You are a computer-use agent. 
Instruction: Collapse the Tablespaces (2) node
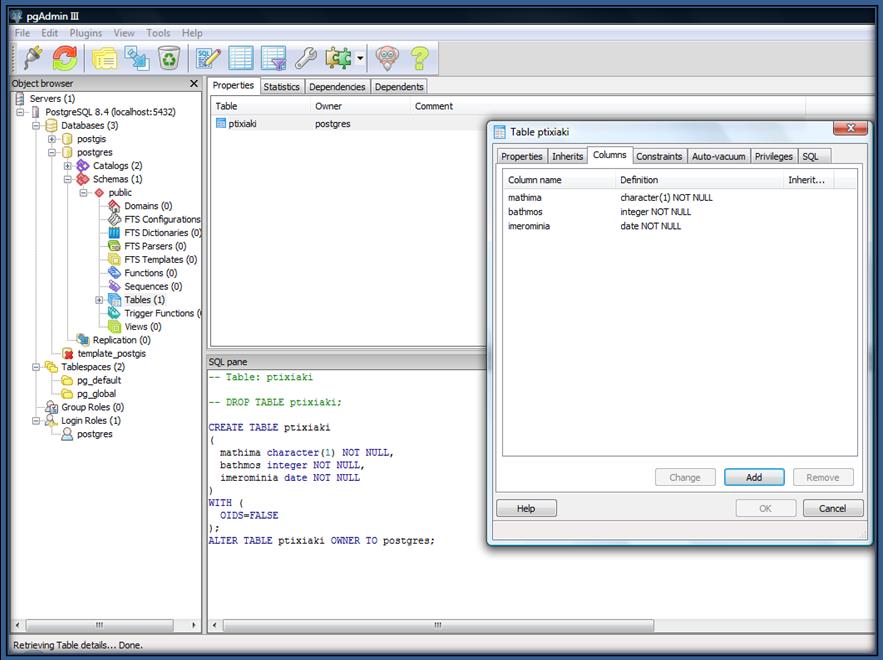click(x=36, y=367)
